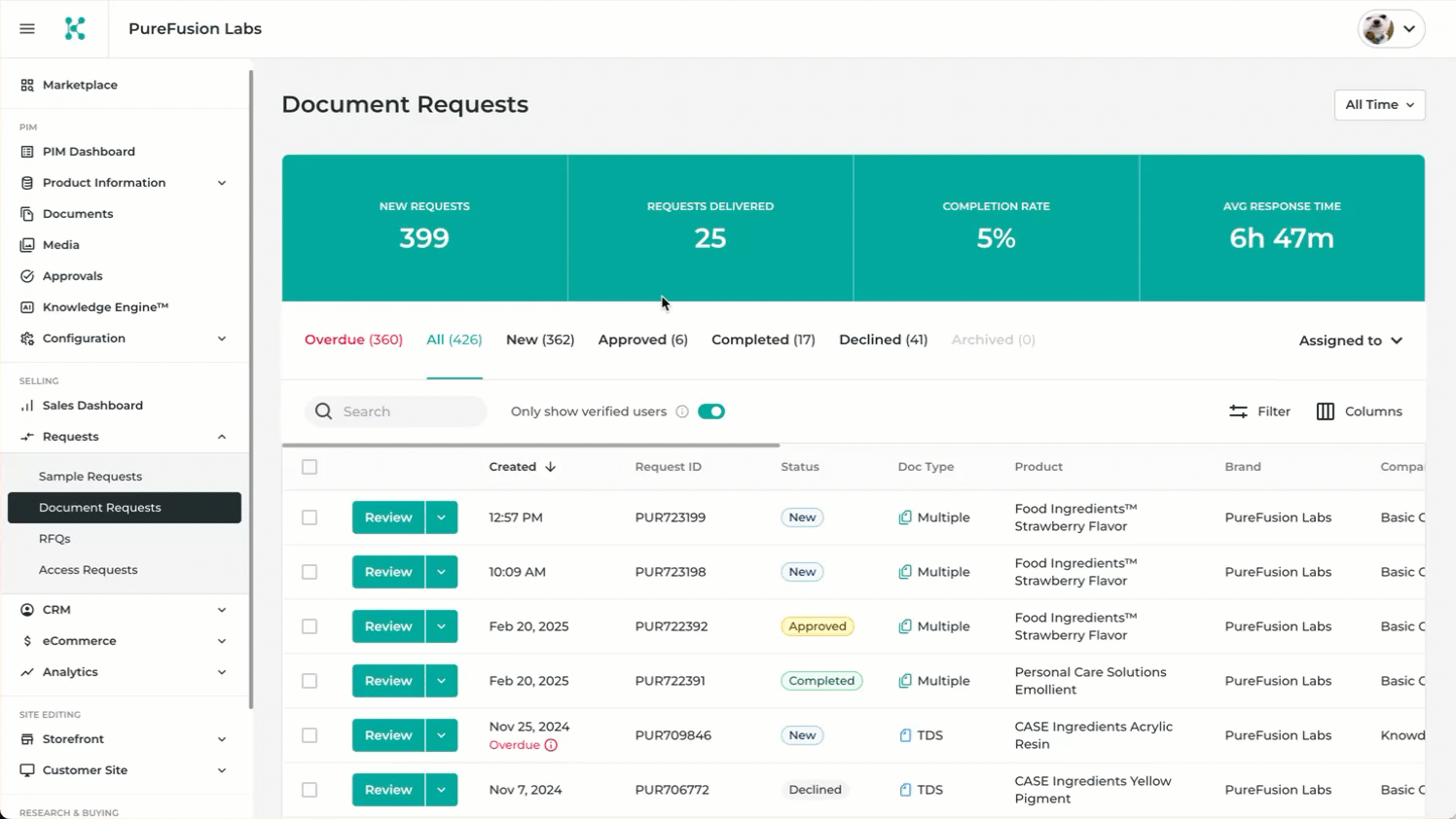Open Review dropdown arrow for PUR723199
This screenshot has height=819, width=1456.
point(442,517)
